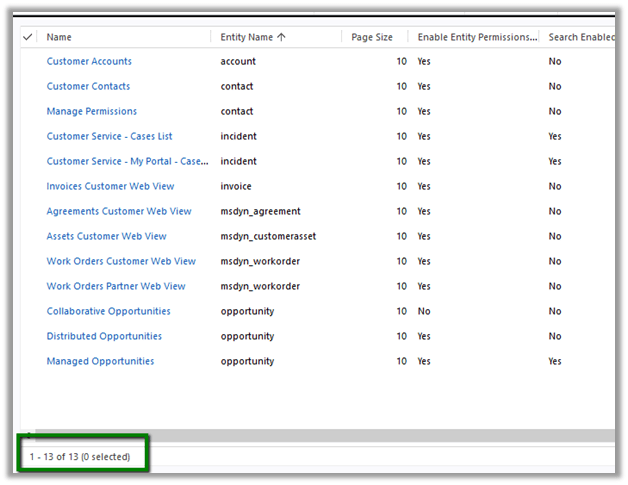Open the Customer Accounts record
628x485 pixels.
click(89, 61)
